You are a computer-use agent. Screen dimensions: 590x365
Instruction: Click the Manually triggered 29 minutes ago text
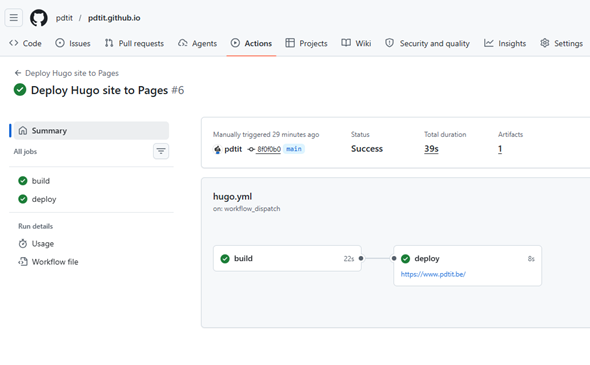[x=266, y=134]
